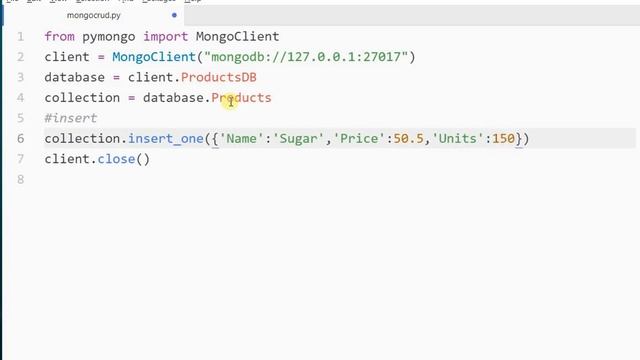Click 'MongoClient' in the import statement

(238, 37)
